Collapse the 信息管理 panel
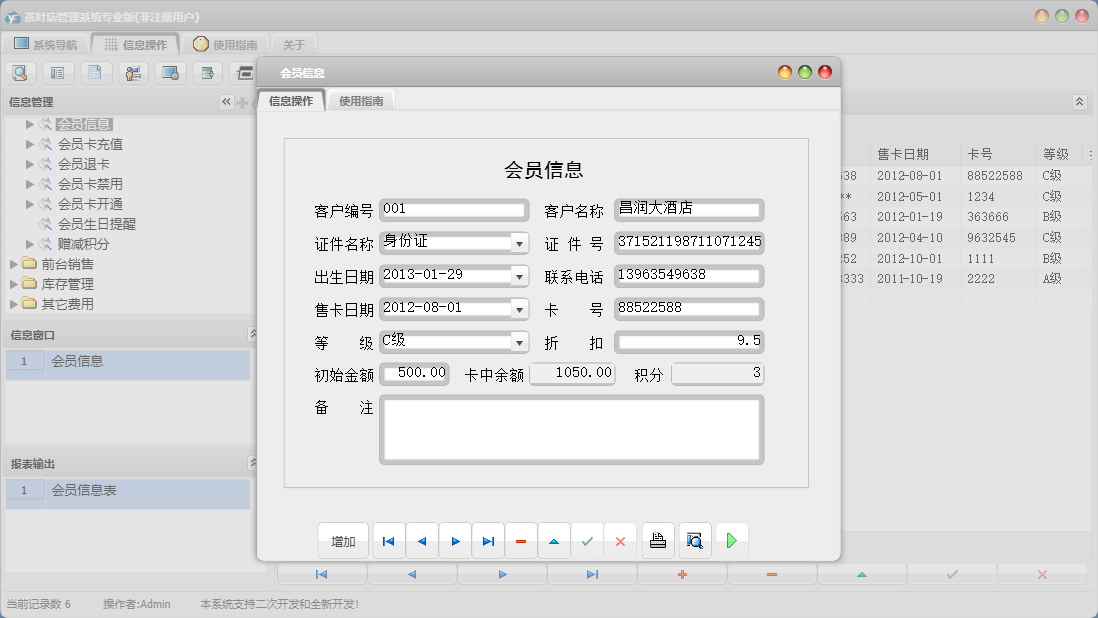Viewport: 1098px width, 618px height. [x=228, y=101]
